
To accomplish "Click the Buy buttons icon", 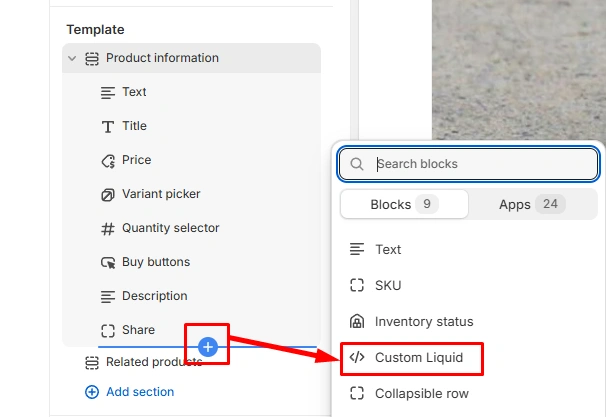I will [108, 262].
